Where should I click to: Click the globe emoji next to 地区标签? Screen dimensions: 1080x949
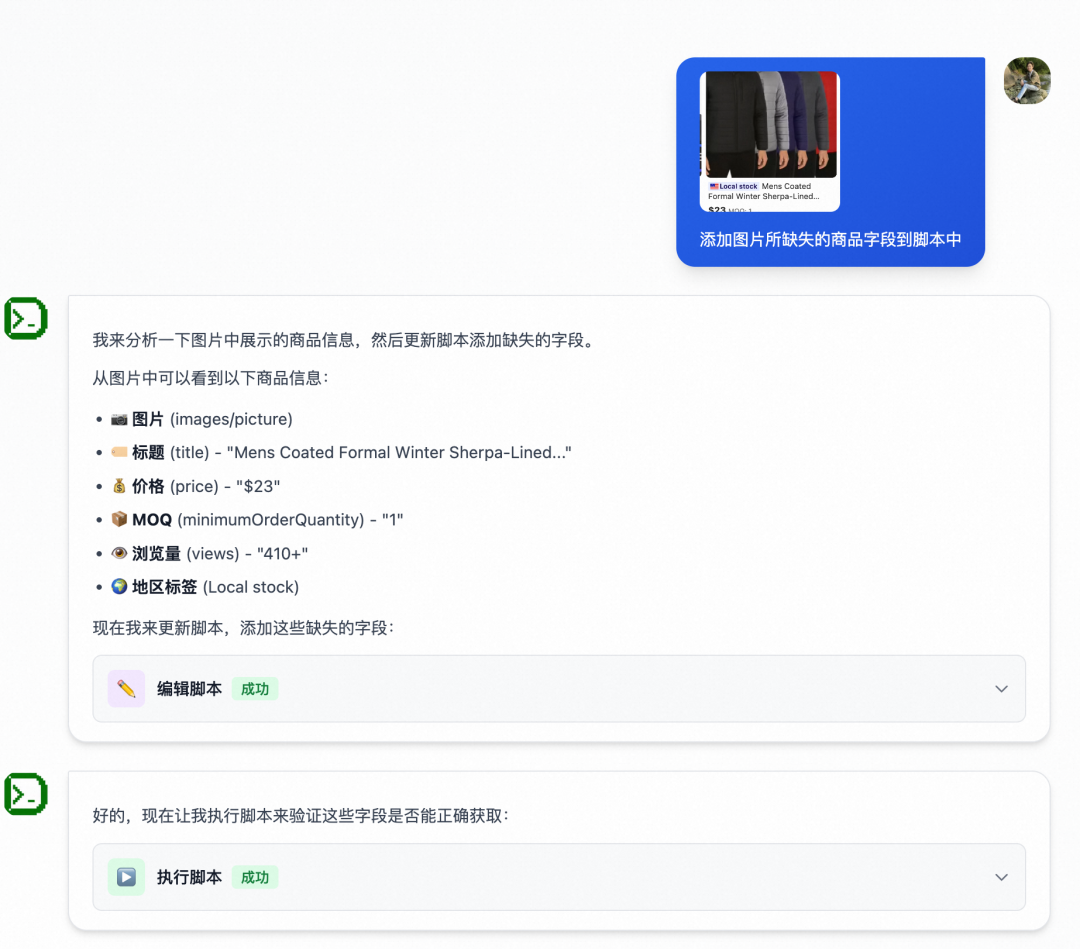118,587
